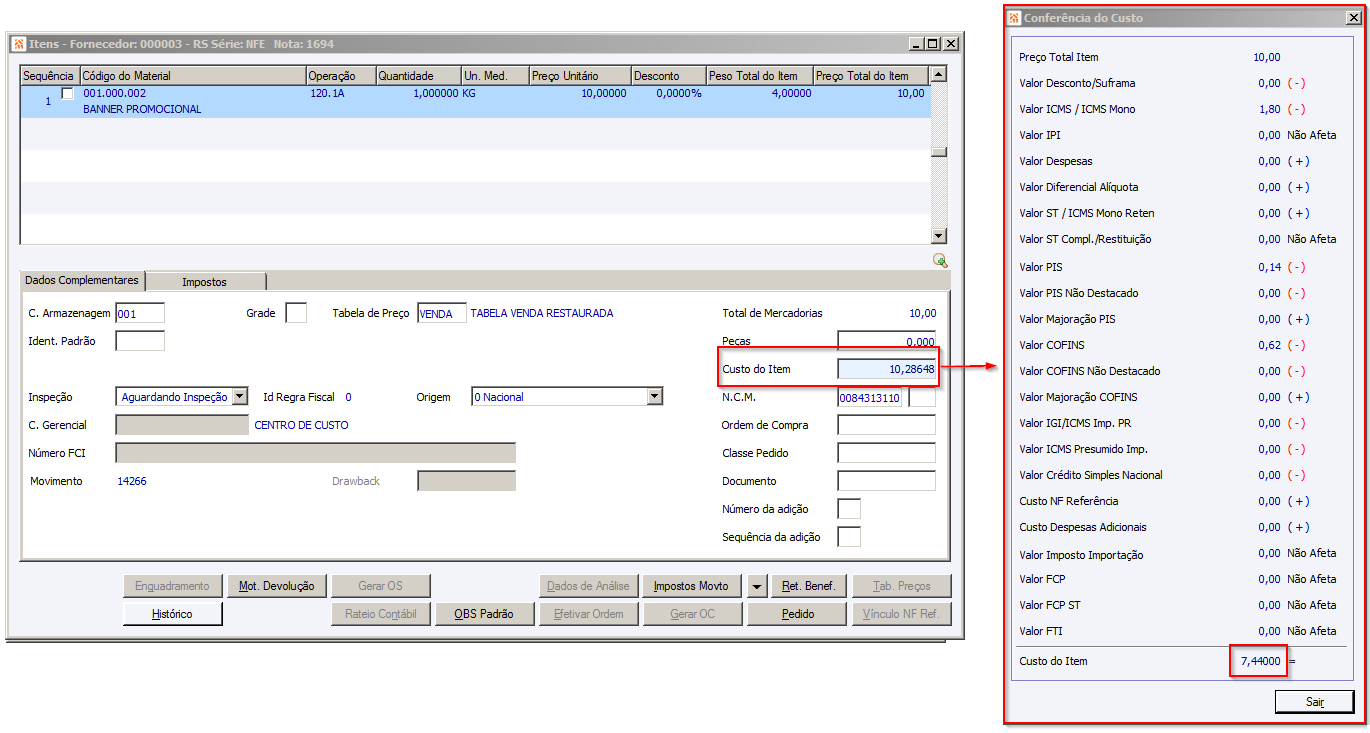The width and height of the screenshot is (1370, 733).
Task: Click the Operação column header
Action: [x=341, y=76]
